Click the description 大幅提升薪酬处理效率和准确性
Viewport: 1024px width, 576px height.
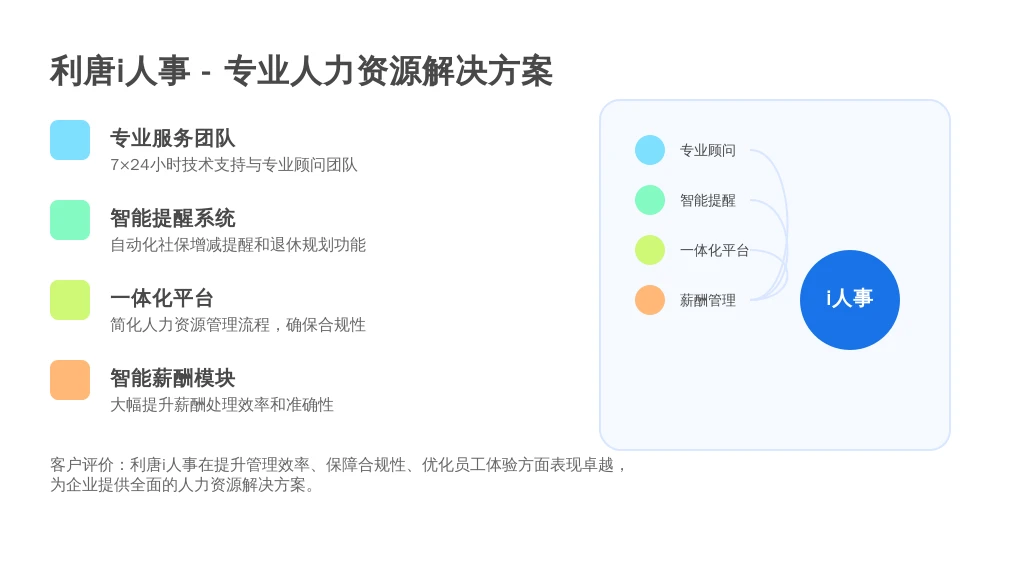(x=222, y=405)
